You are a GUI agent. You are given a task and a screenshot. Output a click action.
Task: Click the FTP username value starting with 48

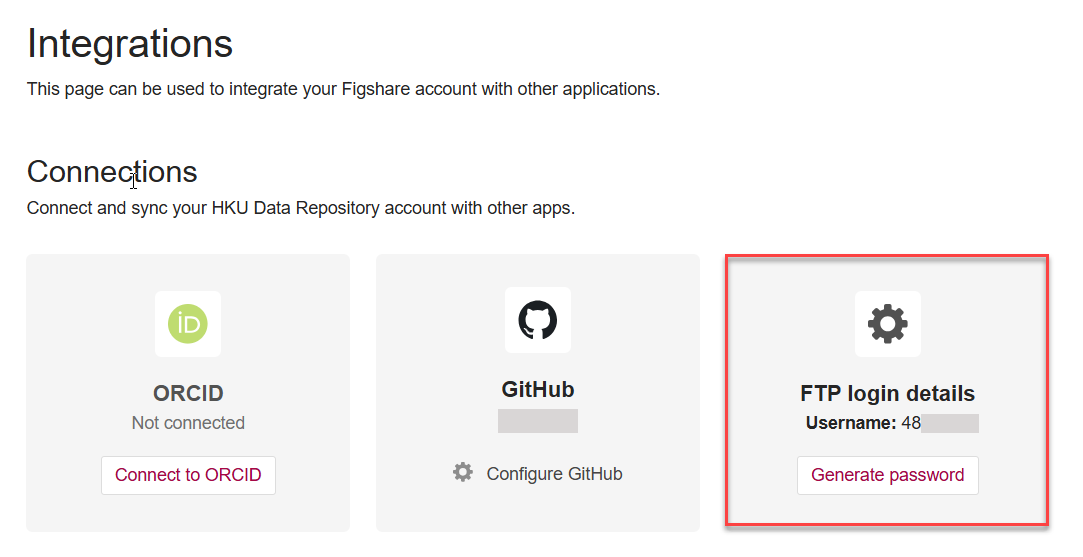click(x=940, y=423)
